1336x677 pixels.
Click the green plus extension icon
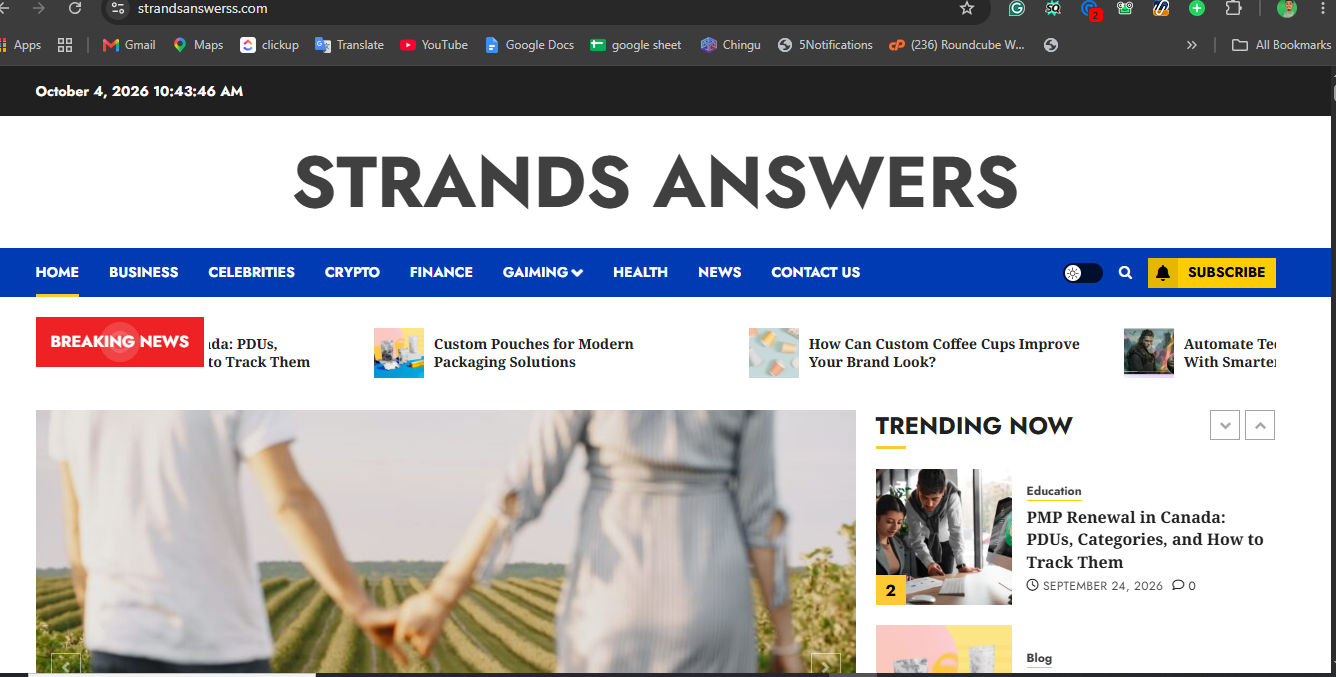[1197, 8]
